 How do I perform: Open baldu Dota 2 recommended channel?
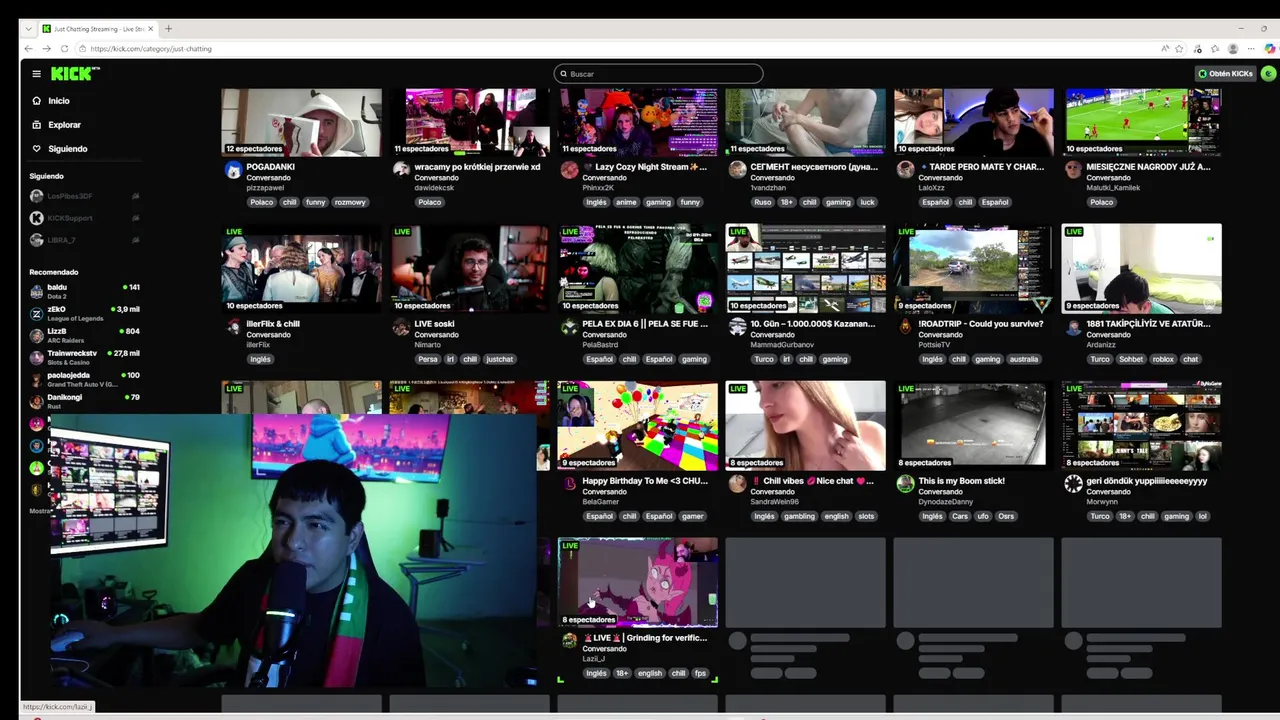click(x=85, y=291)
